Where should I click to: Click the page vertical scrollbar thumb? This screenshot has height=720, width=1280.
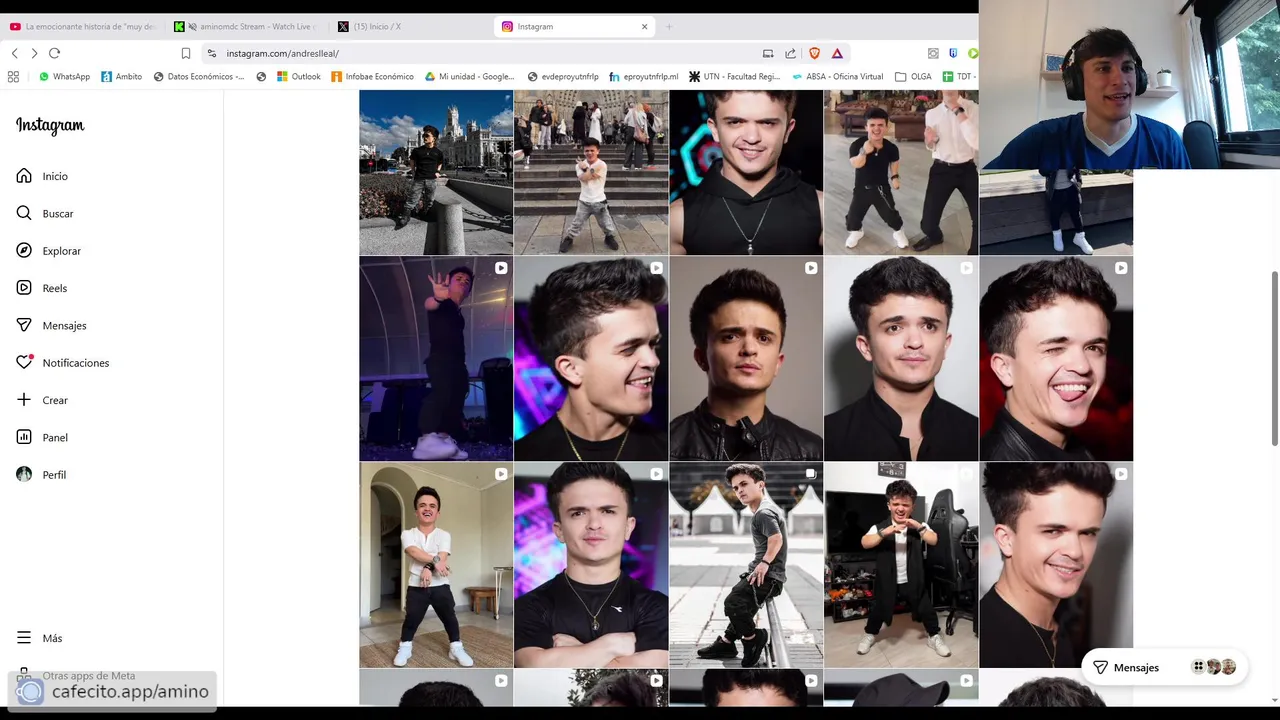pos(1275,358)
